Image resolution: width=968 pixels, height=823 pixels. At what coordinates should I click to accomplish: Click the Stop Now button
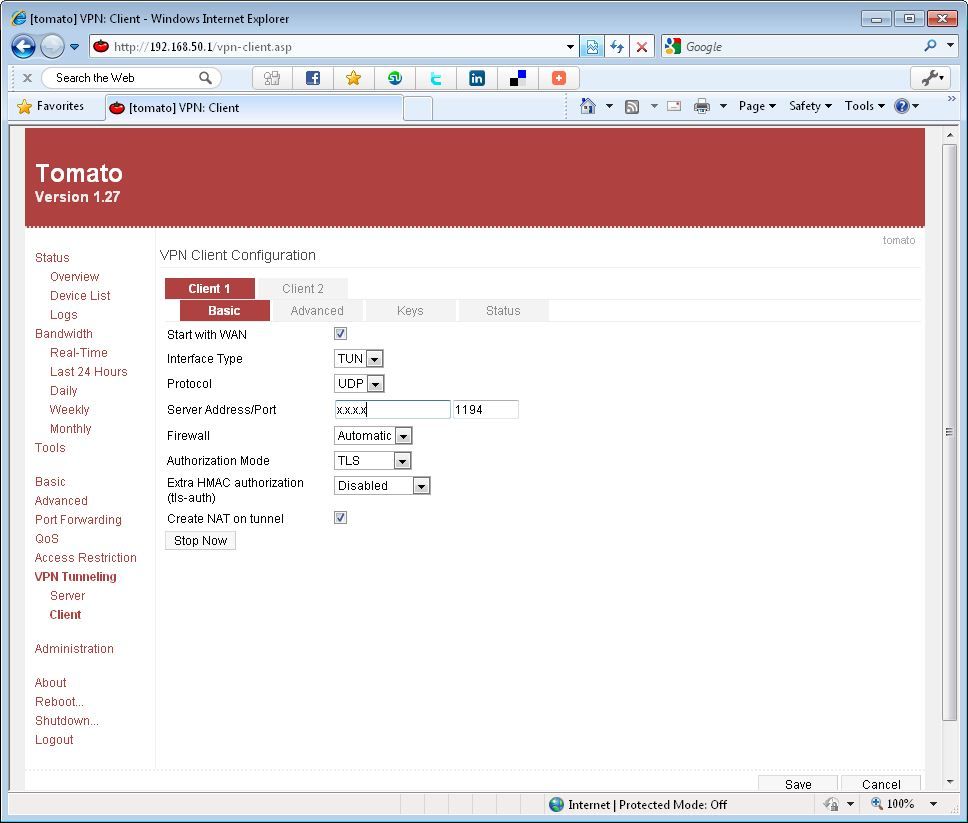coord(199,540)
